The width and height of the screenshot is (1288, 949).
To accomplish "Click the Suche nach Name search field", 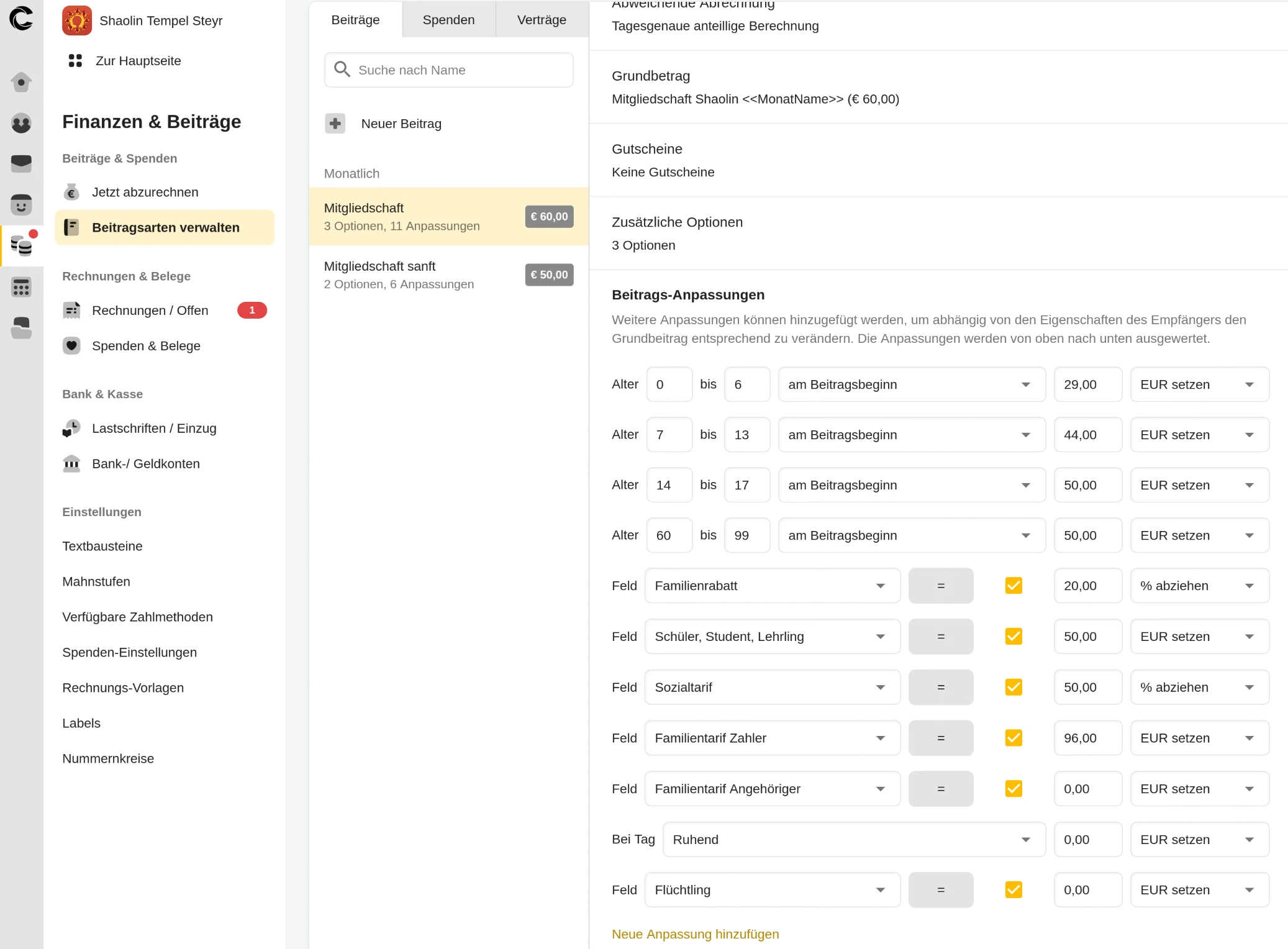I will click(448, 70).
